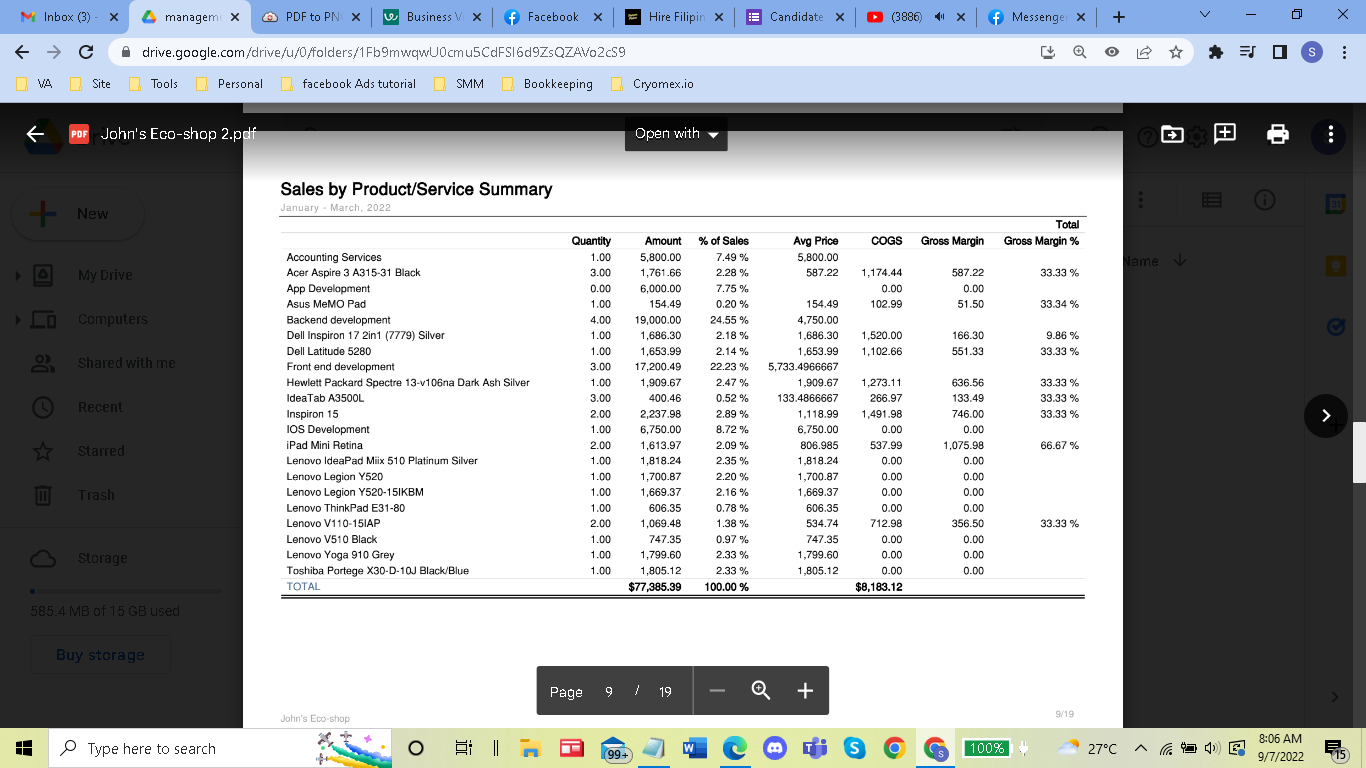Toggle the Chrome side panel
This screenshot has width=1366, height=768.
click(1280, 52)
